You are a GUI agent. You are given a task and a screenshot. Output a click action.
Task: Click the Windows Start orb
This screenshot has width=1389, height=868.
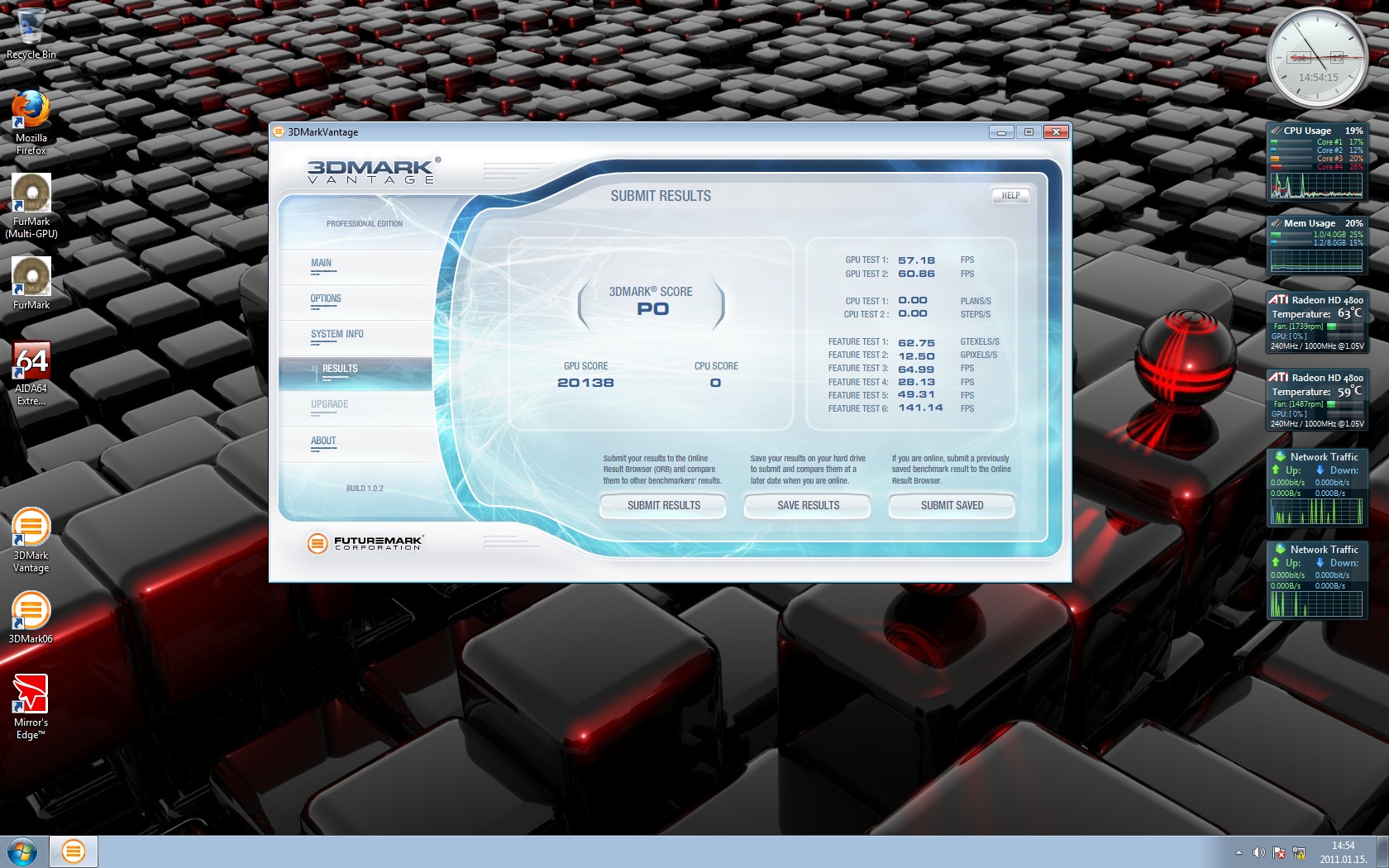click(x=22, y=851)
